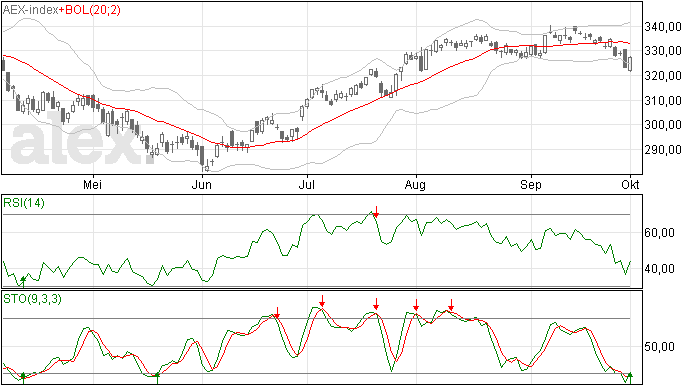This screenshot has width=690, height=387.
Task: Click the last red arrow in STO panel
Action: coord(451,305)
